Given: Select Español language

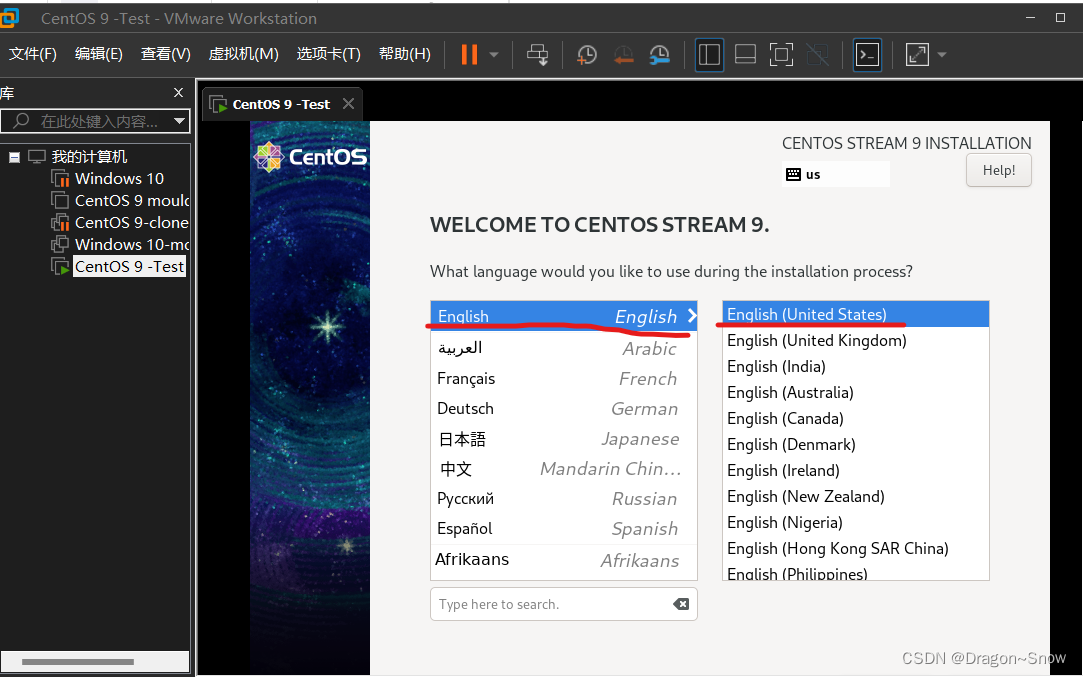Looking at the screenshot, I should [564, 528].
